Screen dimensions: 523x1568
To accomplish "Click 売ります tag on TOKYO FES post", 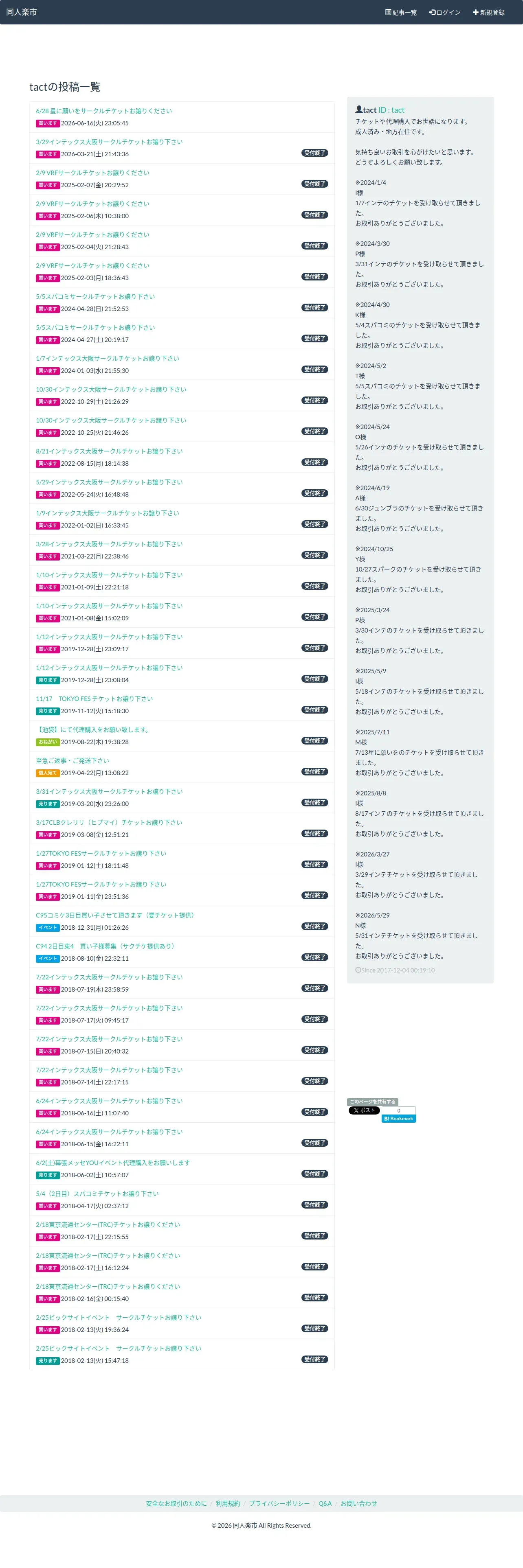I will [x=48, y=711].
